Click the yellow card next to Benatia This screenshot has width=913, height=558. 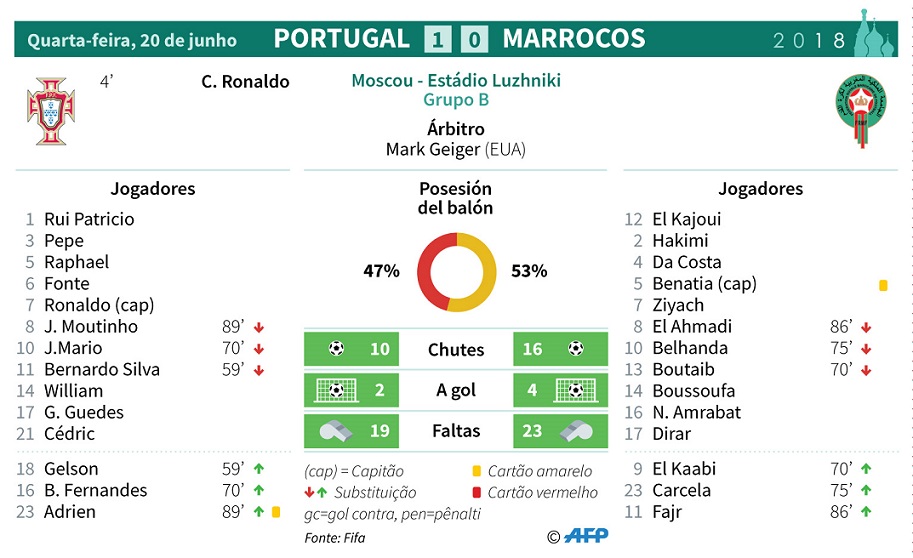click(883, 285)
